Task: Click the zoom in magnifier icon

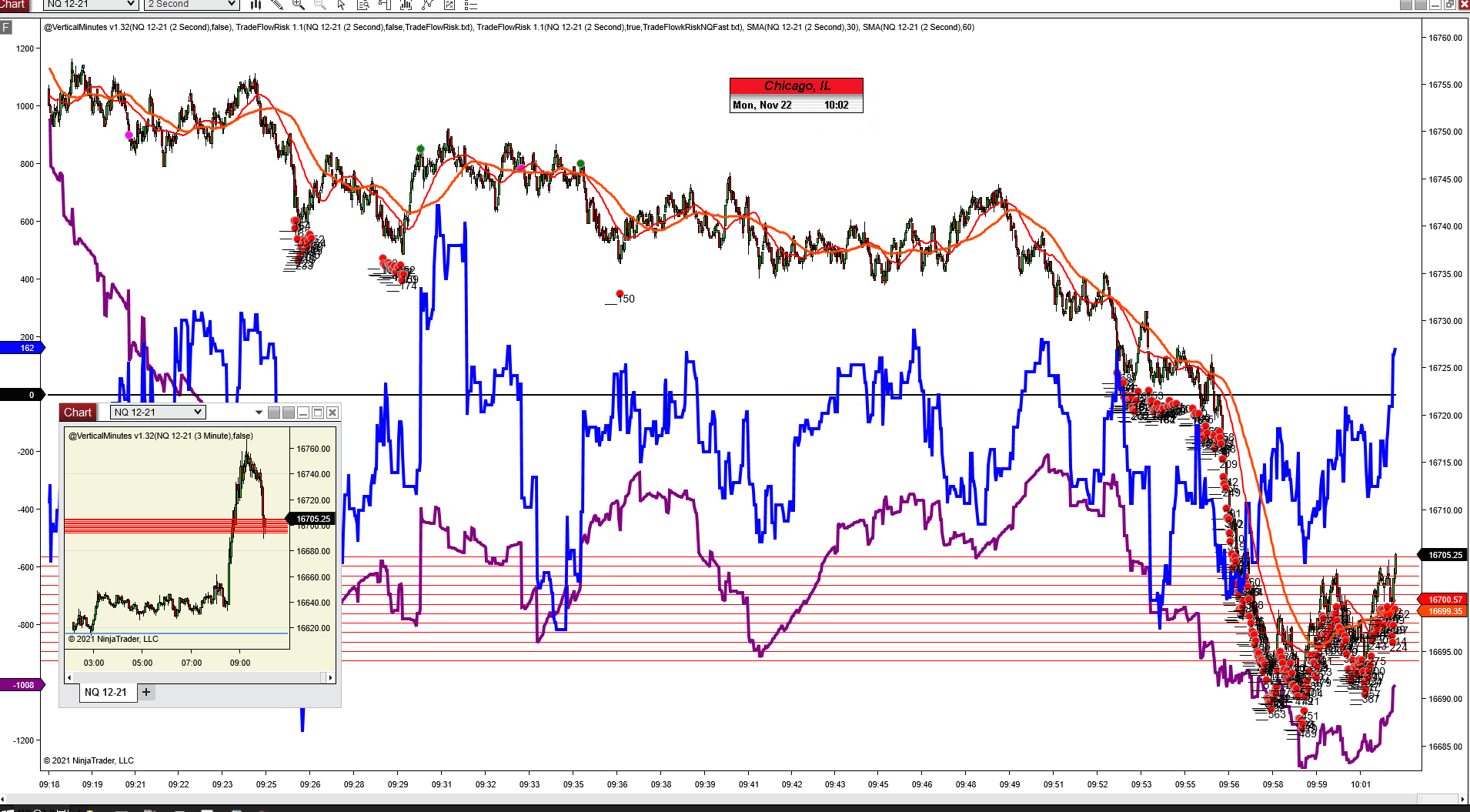Action: point(299,5)
